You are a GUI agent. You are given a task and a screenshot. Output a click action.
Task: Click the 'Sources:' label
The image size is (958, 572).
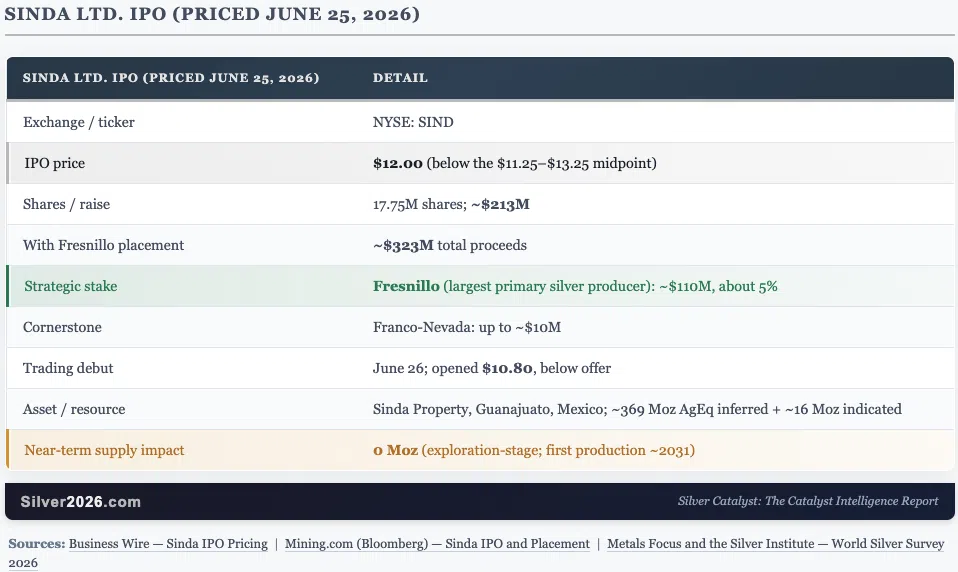point(37,544)
